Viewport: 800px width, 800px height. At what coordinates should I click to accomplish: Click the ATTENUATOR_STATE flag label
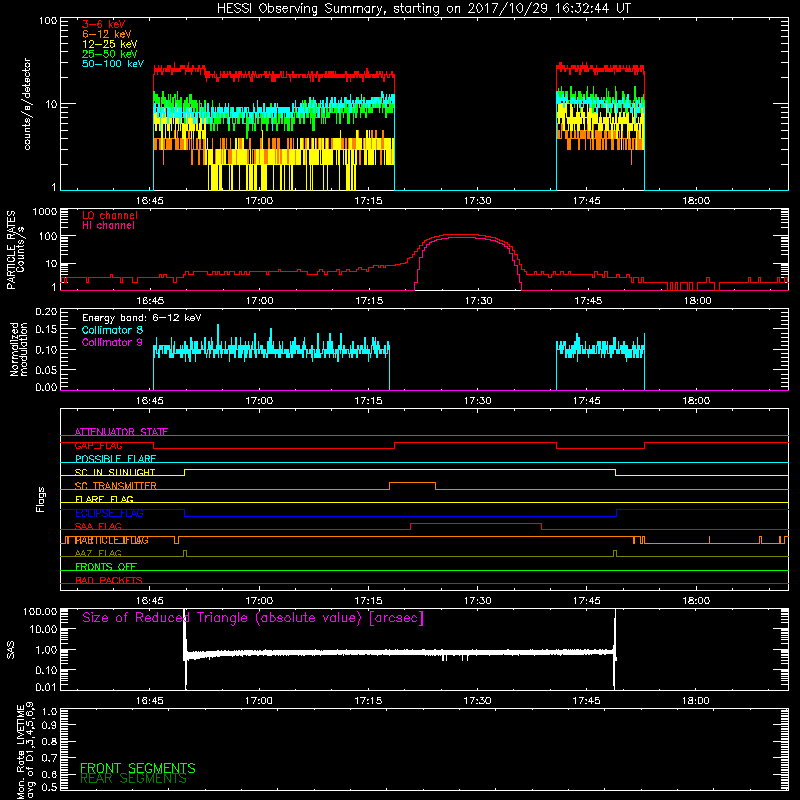tap(121, 432)
